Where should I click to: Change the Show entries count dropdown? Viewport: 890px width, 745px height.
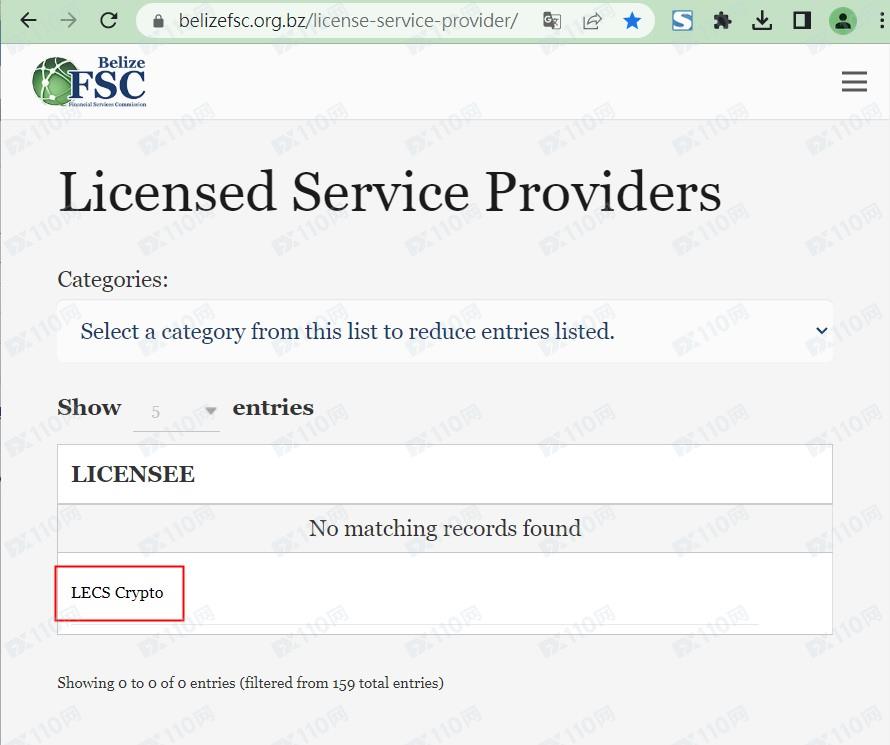[x=177, y=411]
